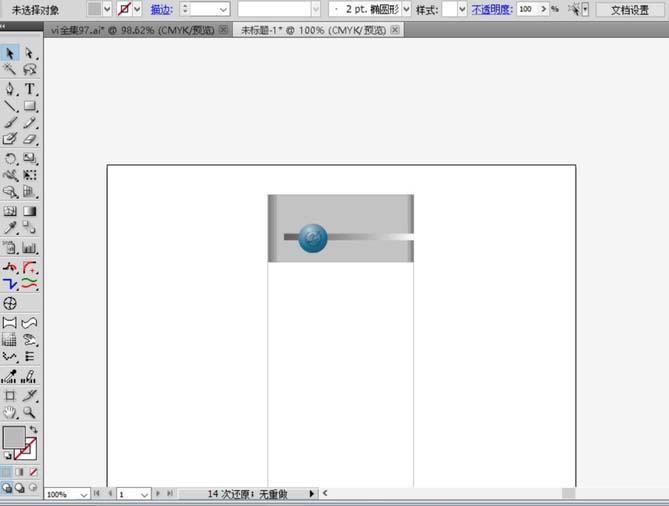Open the 样式 style dropdown
Screen dimensions: 669x506
click(462, 9)
